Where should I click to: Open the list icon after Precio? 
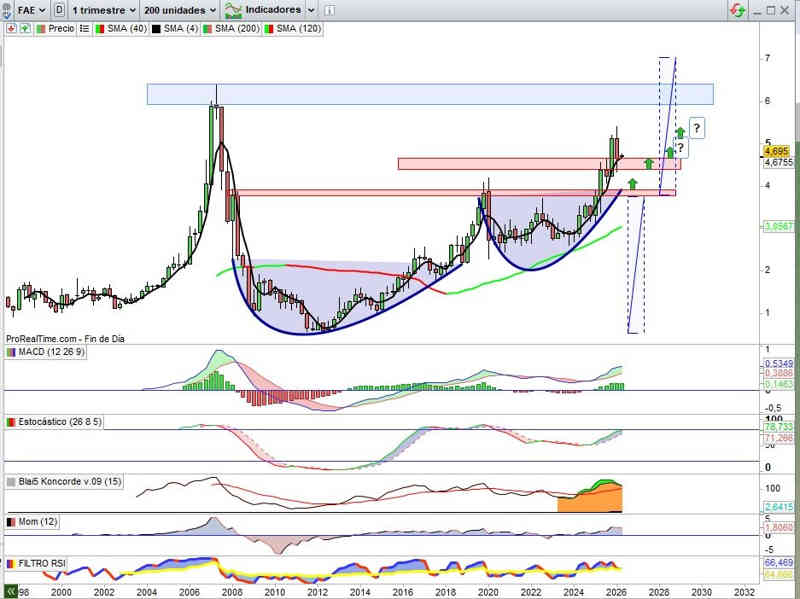(84, 29)
